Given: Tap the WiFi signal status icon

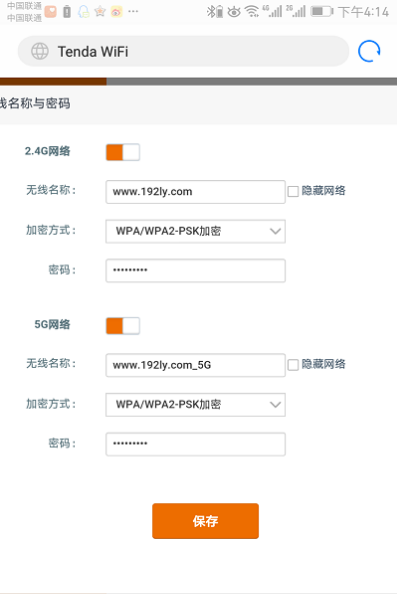Looking at the screenshot, I should pyautogui.click(x=252, y=12).
